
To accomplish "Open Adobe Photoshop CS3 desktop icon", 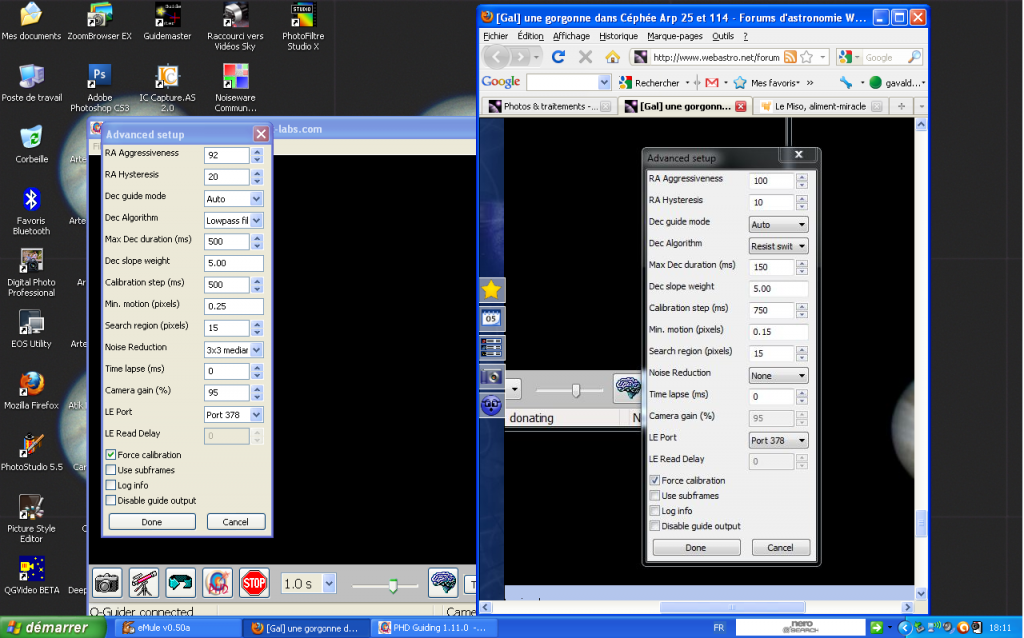I will click(x=100, y=88).
